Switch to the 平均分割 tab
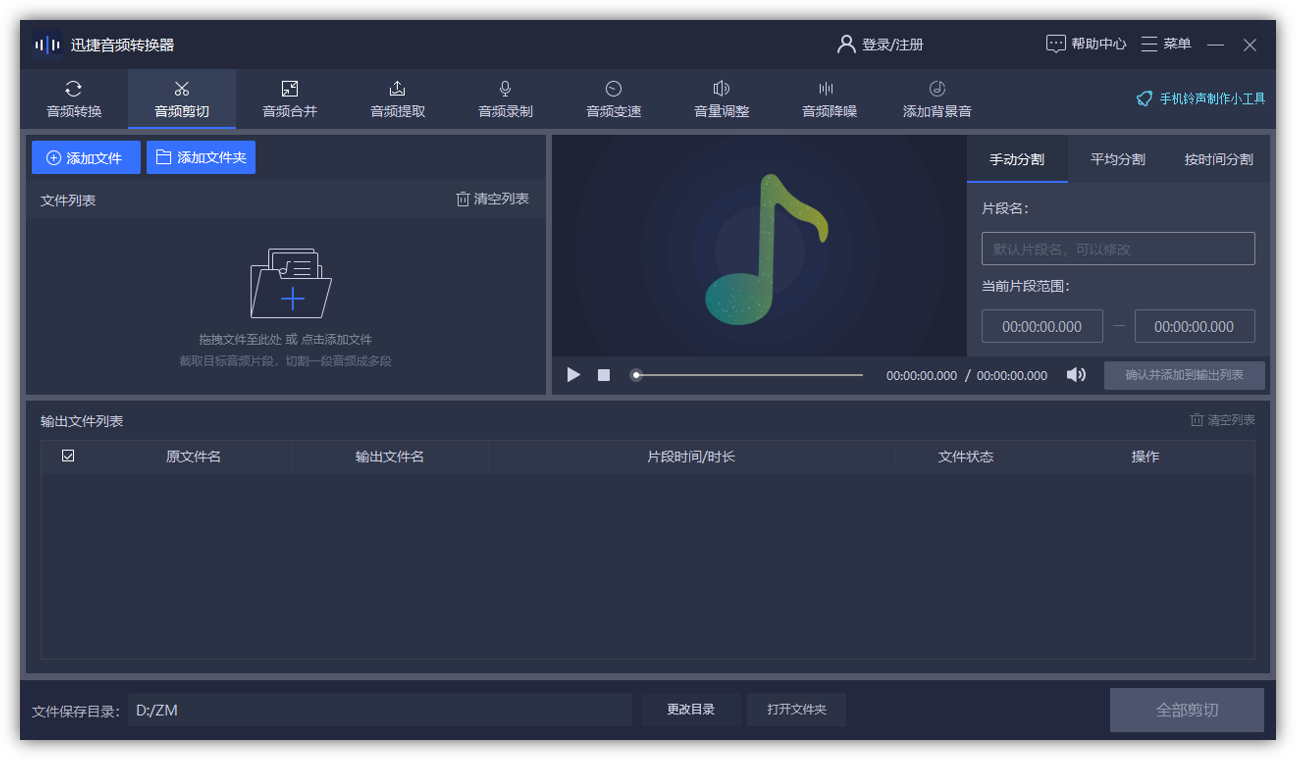This screenshot has height=760, width=1296. 1118,159
